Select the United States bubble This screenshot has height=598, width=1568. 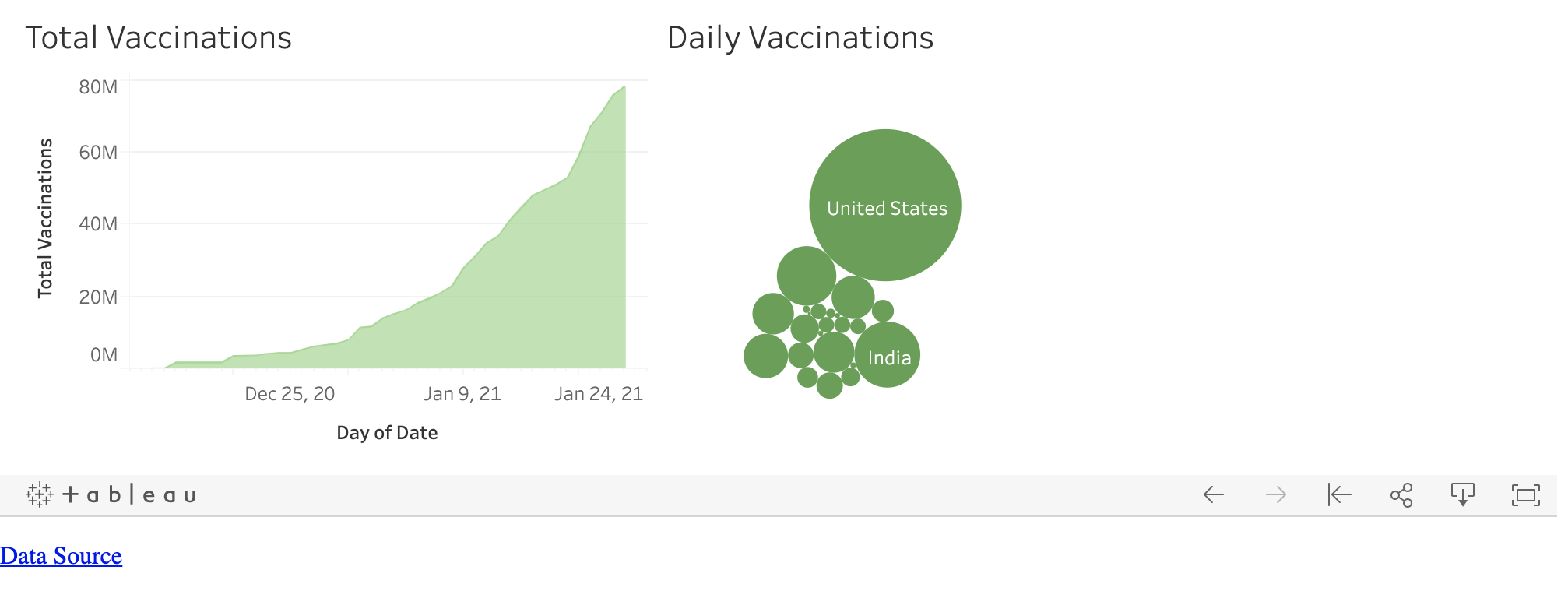click(885, 206)
